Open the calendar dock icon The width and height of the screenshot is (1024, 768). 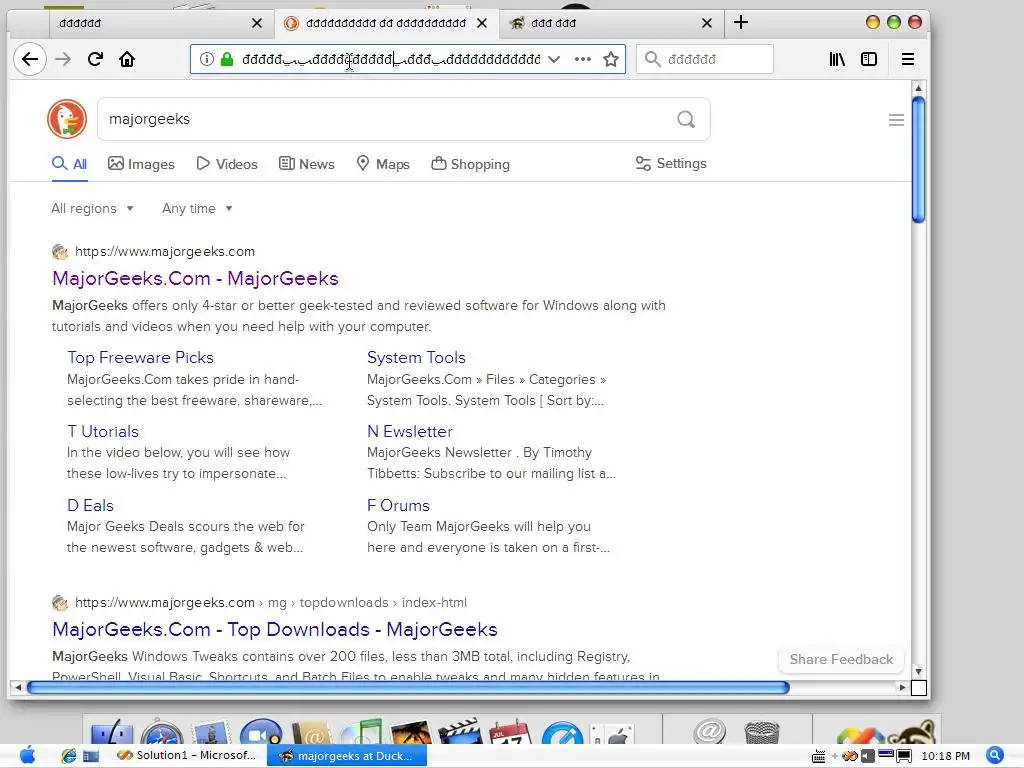(510, 731)
